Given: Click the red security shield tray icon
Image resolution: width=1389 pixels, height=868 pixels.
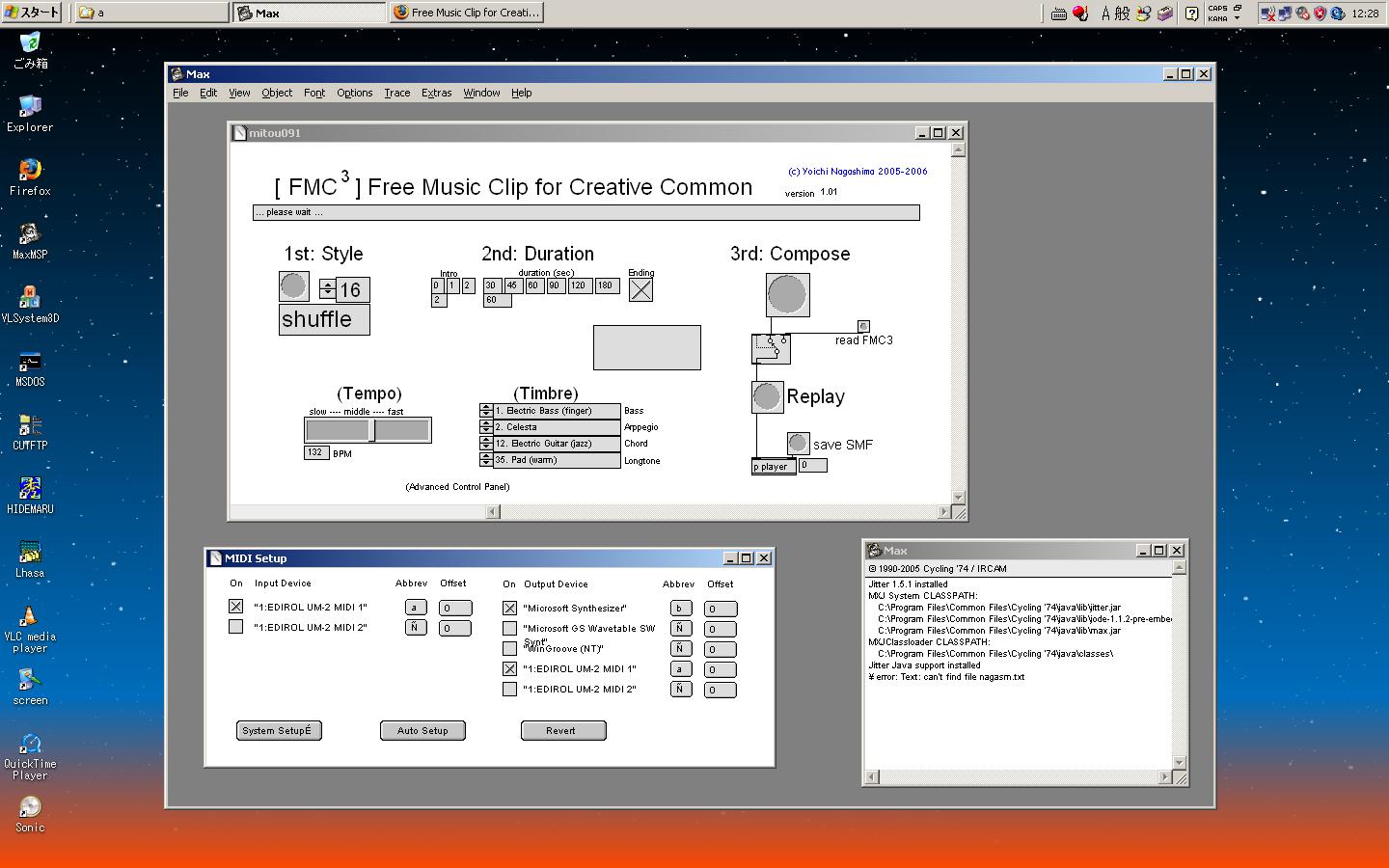Looking at the screenshot, I should click(1321, 14).
